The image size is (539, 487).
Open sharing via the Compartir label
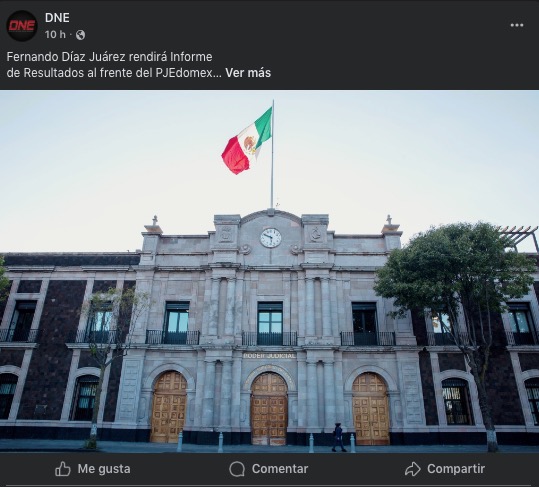click(x=456, y=469)
